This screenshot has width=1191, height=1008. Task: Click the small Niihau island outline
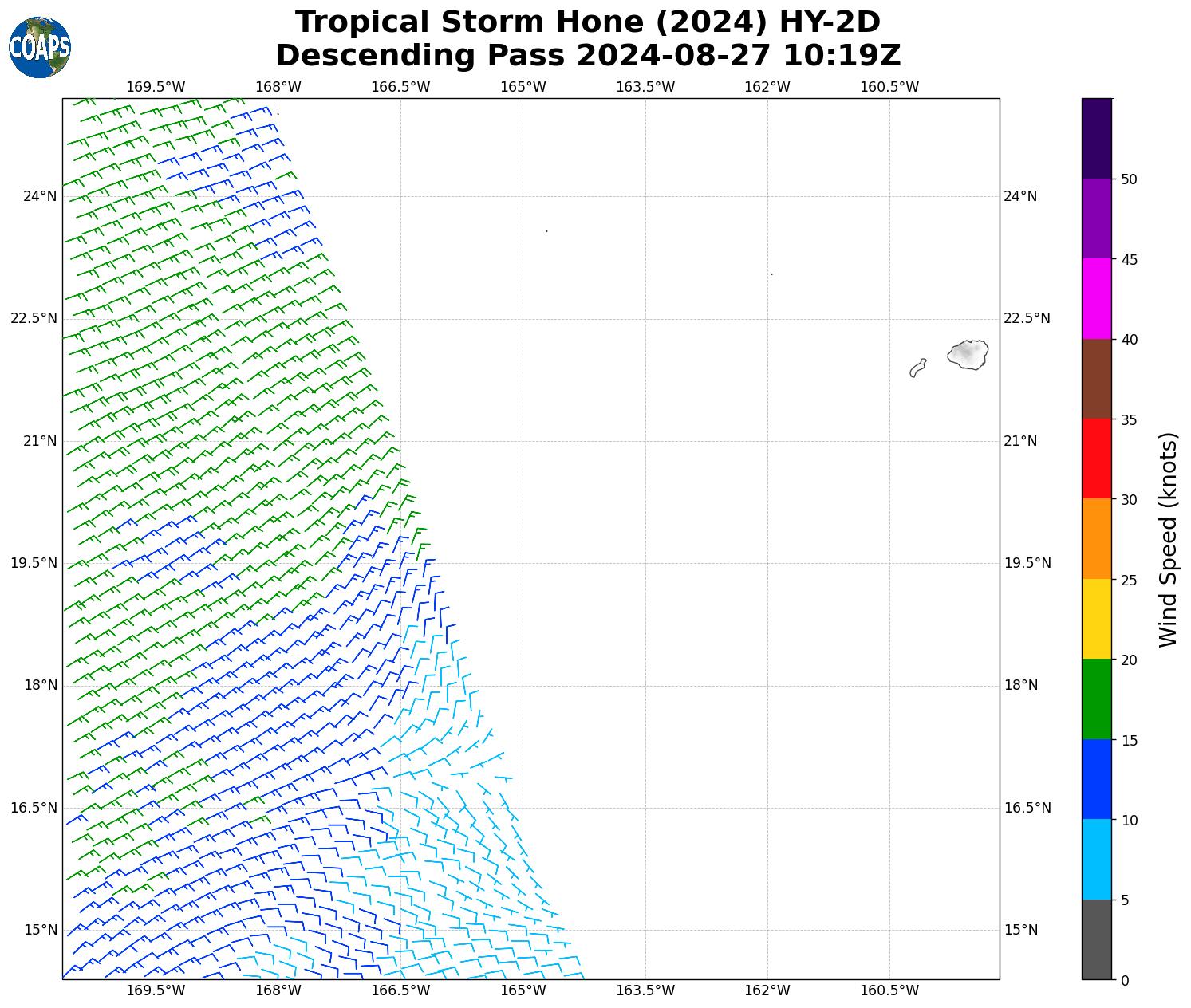pos(917,368)
